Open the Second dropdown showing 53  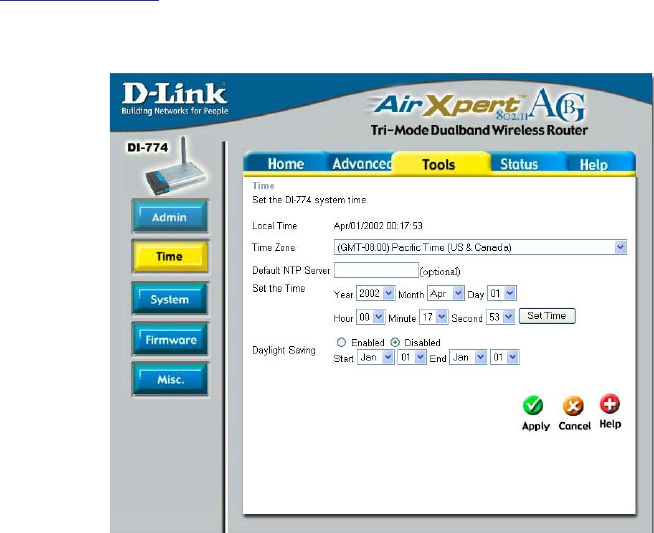click(x=500, y=317)
